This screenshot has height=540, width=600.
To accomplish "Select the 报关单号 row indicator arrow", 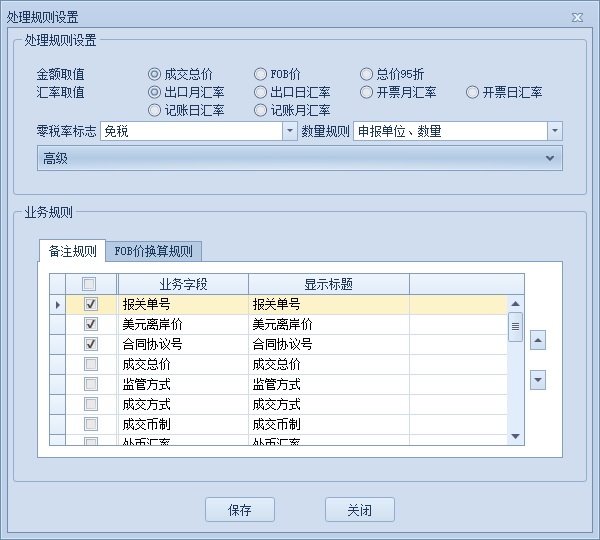I will (x=57, y=304).
